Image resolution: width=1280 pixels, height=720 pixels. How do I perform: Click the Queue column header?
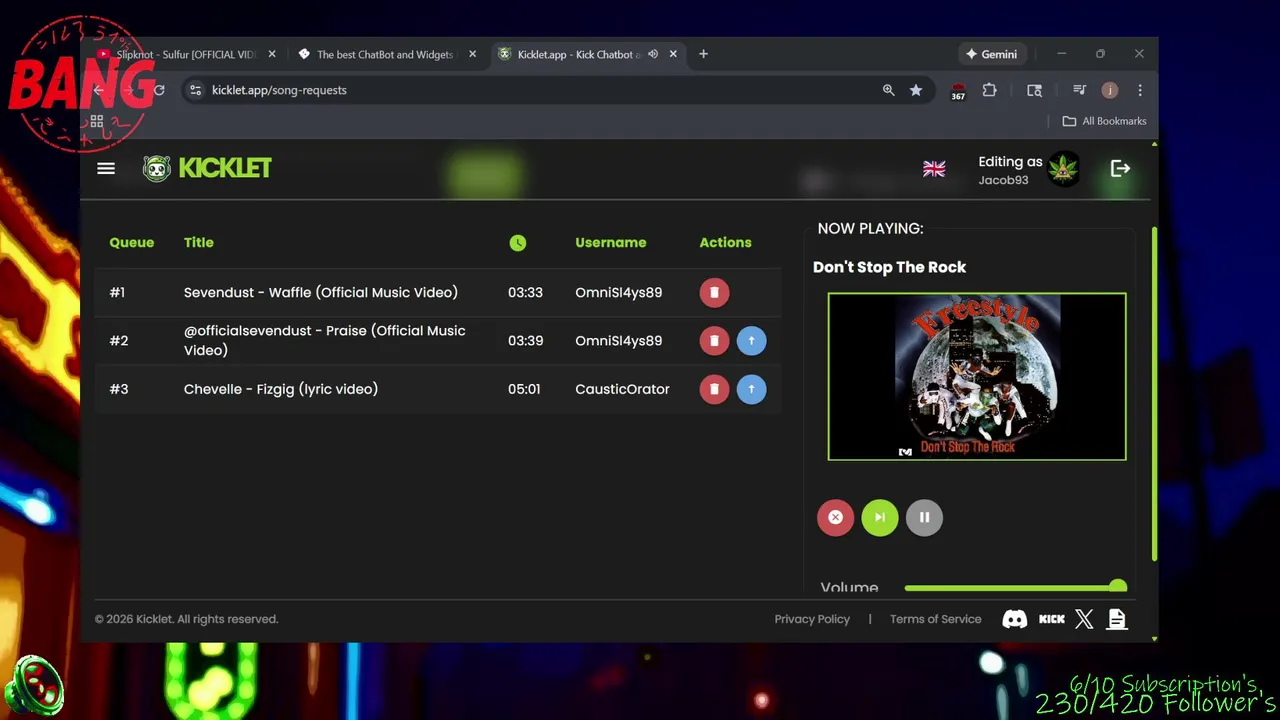pos(132,243)
